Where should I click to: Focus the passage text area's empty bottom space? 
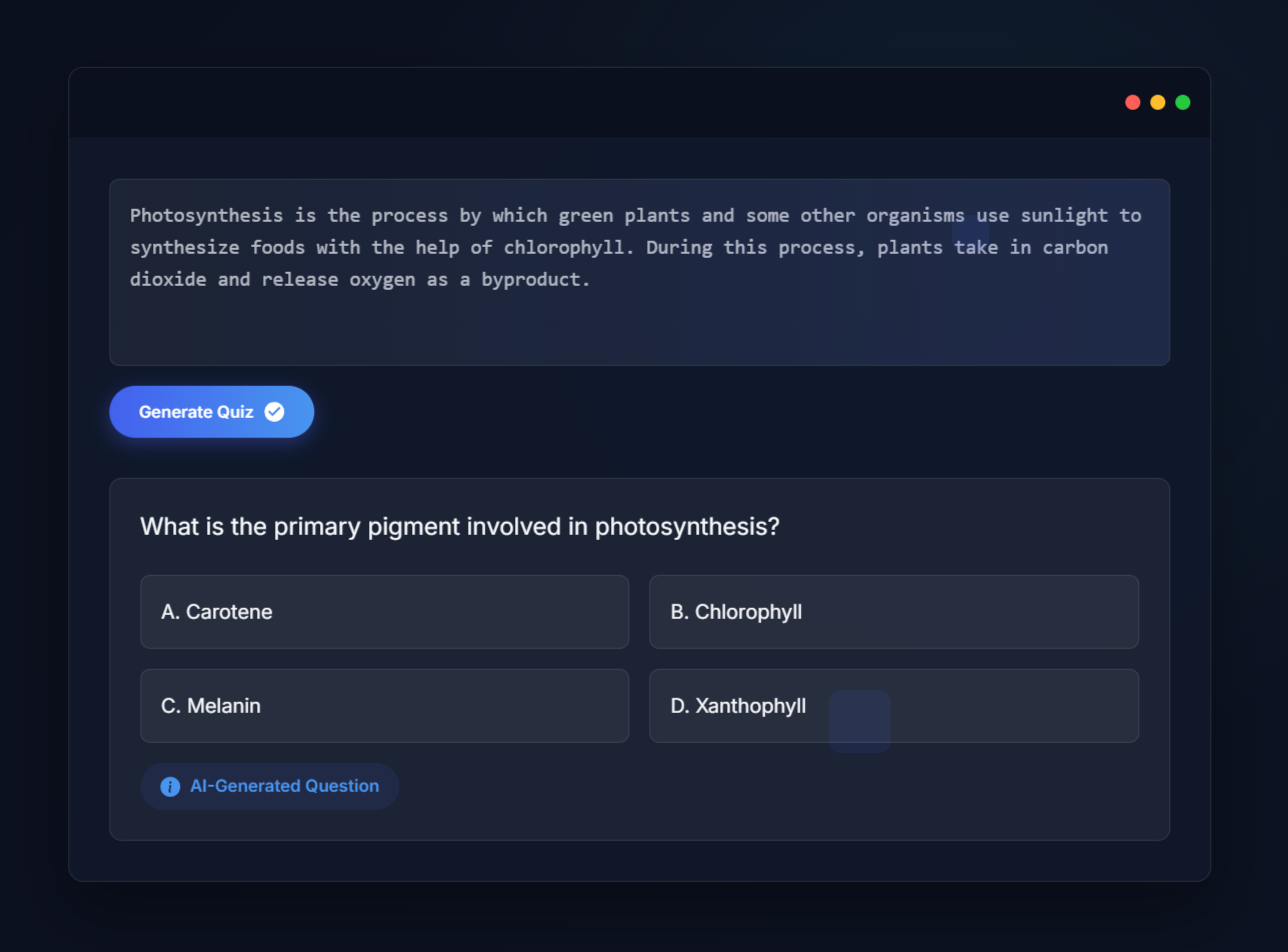coord(639,330)
